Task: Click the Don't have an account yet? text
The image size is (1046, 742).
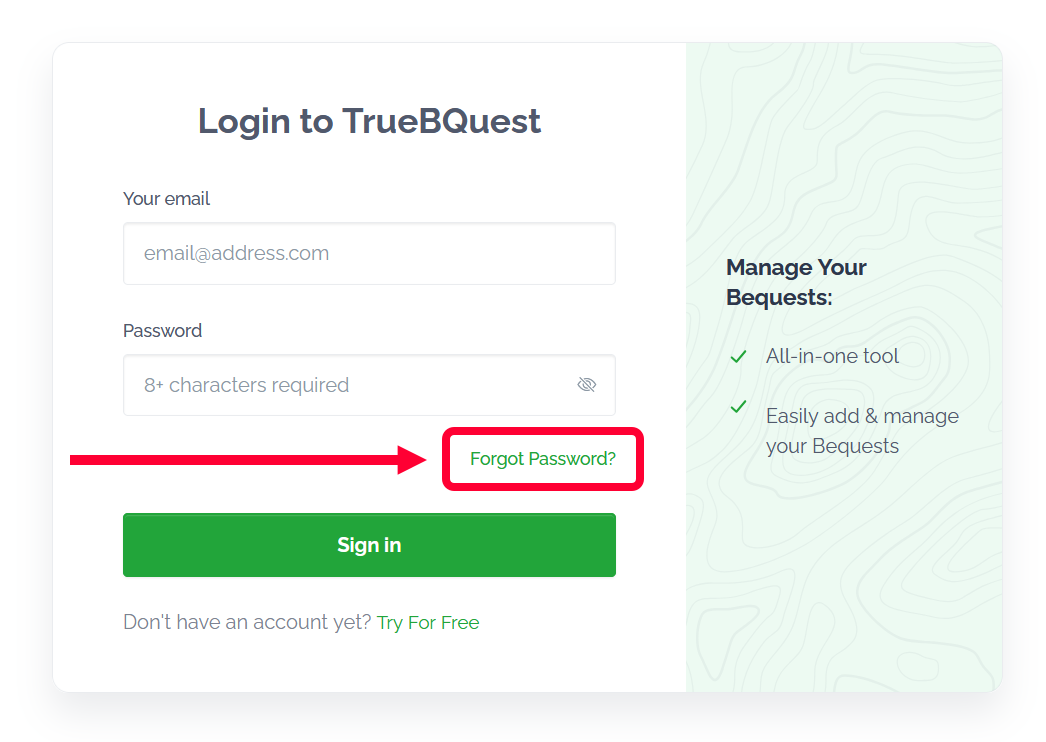Action: [x=247, y=622]
